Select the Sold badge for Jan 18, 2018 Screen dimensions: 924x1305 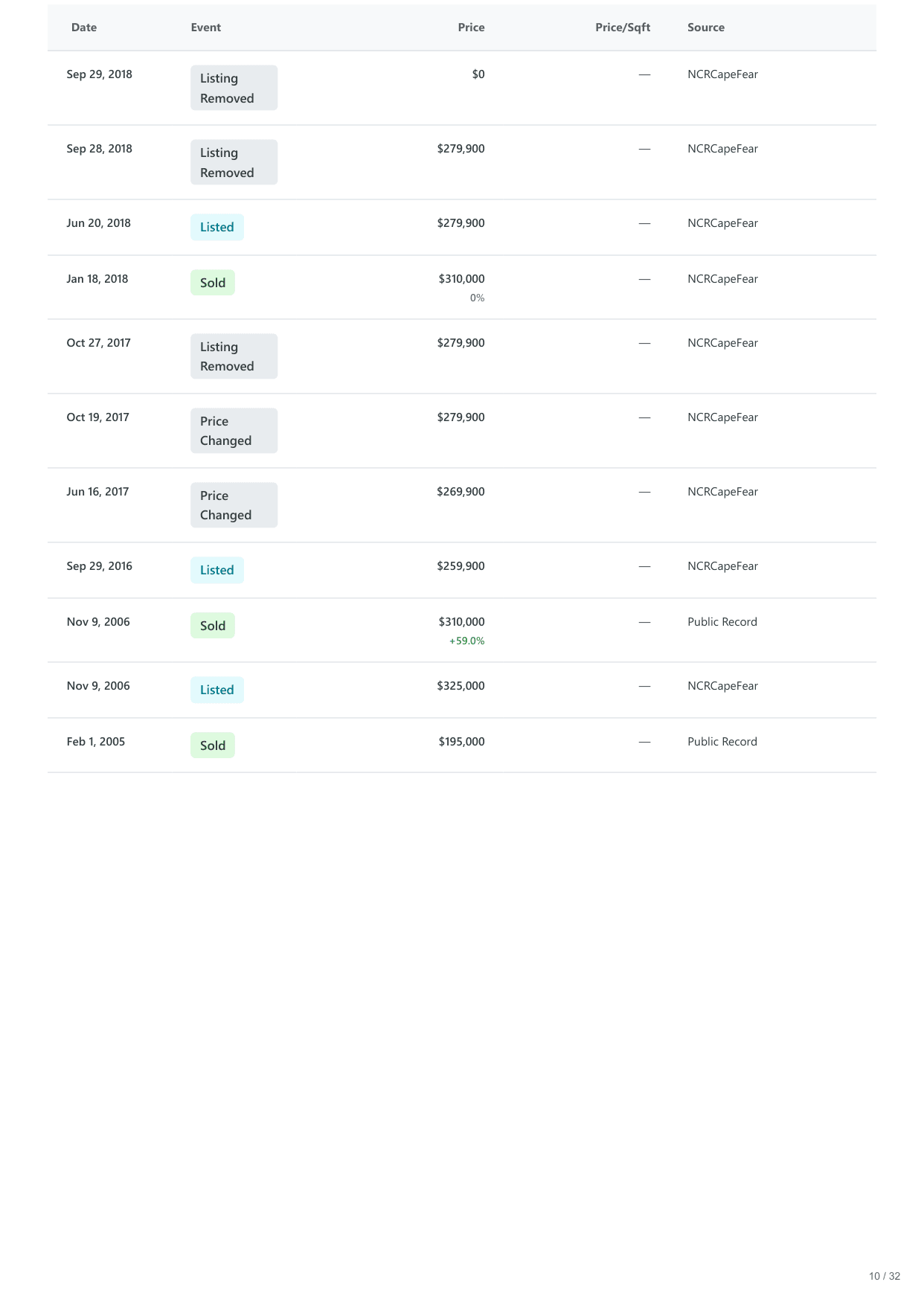(x=212, y=283)
